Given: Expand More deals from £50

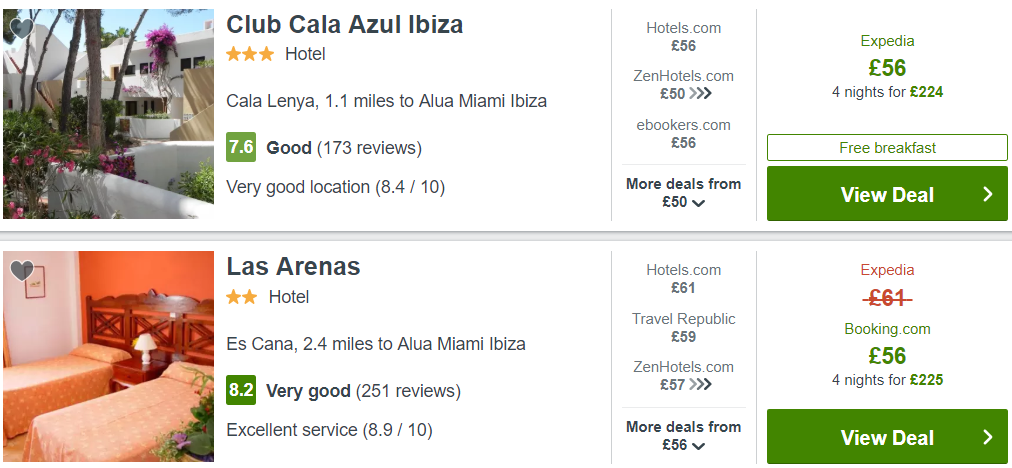Looking at the screenshot, I should [683, 193].
